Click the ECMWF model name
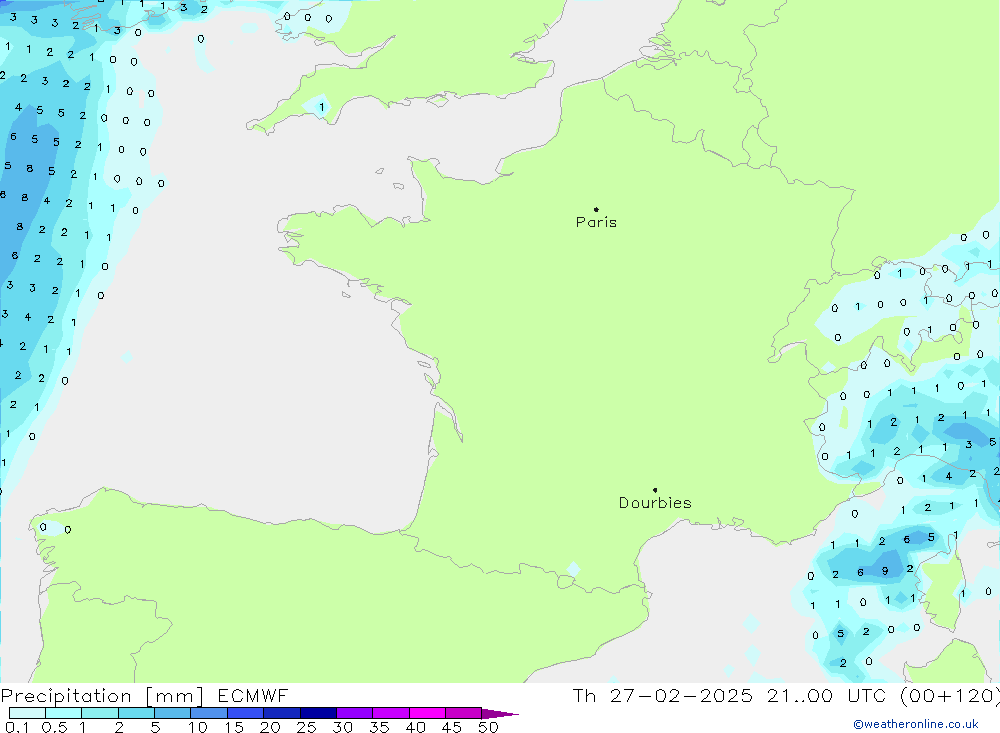Viewport: 1000px width, 733px height. (253, 696)
